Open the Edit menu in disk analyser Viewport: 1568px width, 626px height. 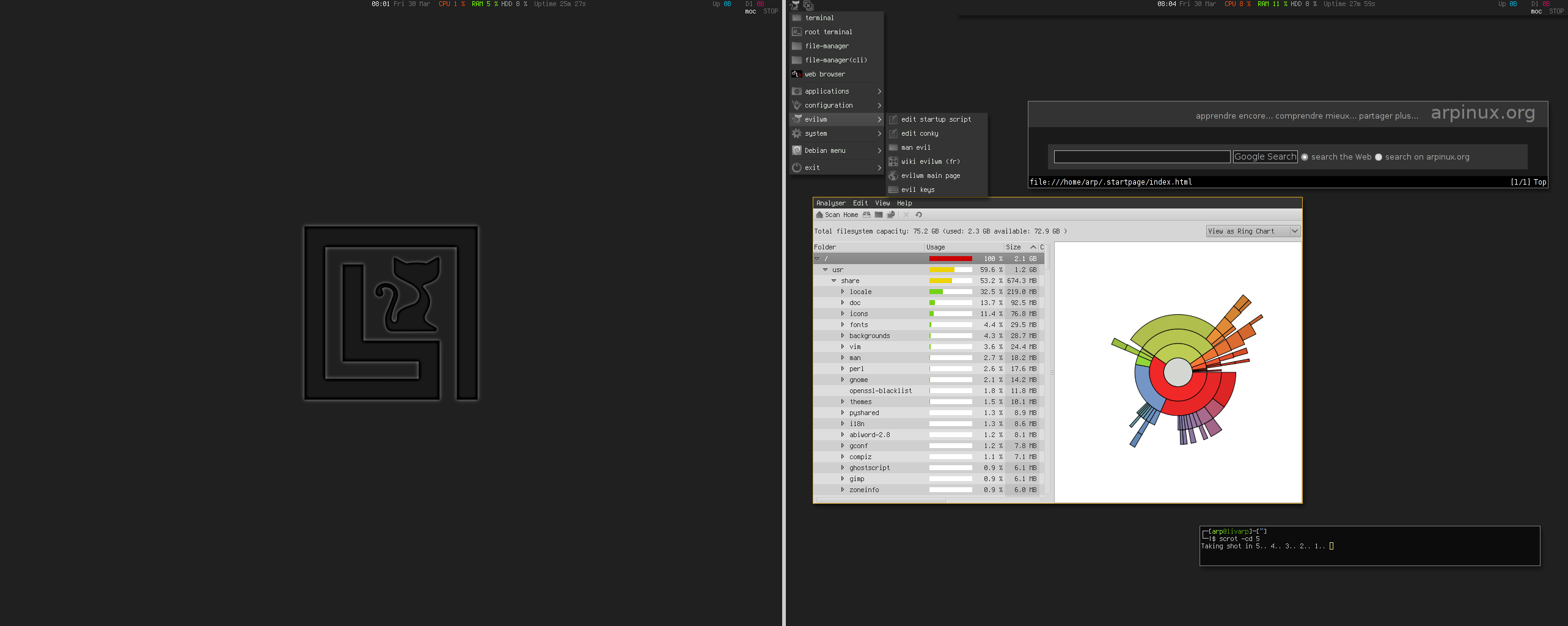pyautogui.click(x=860, y=203)
